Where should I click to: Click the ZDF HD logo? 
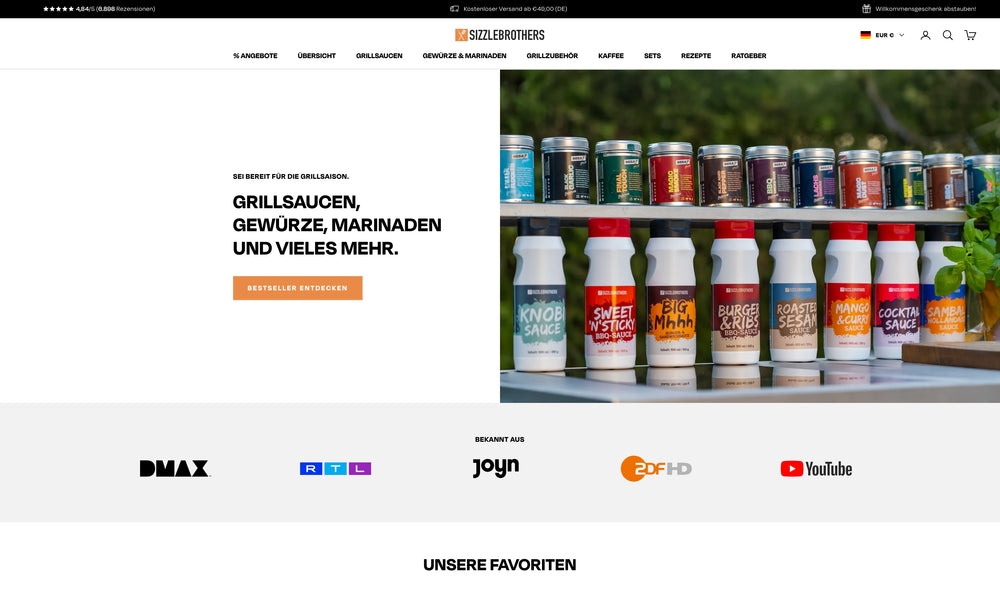(x=656, y=468)
